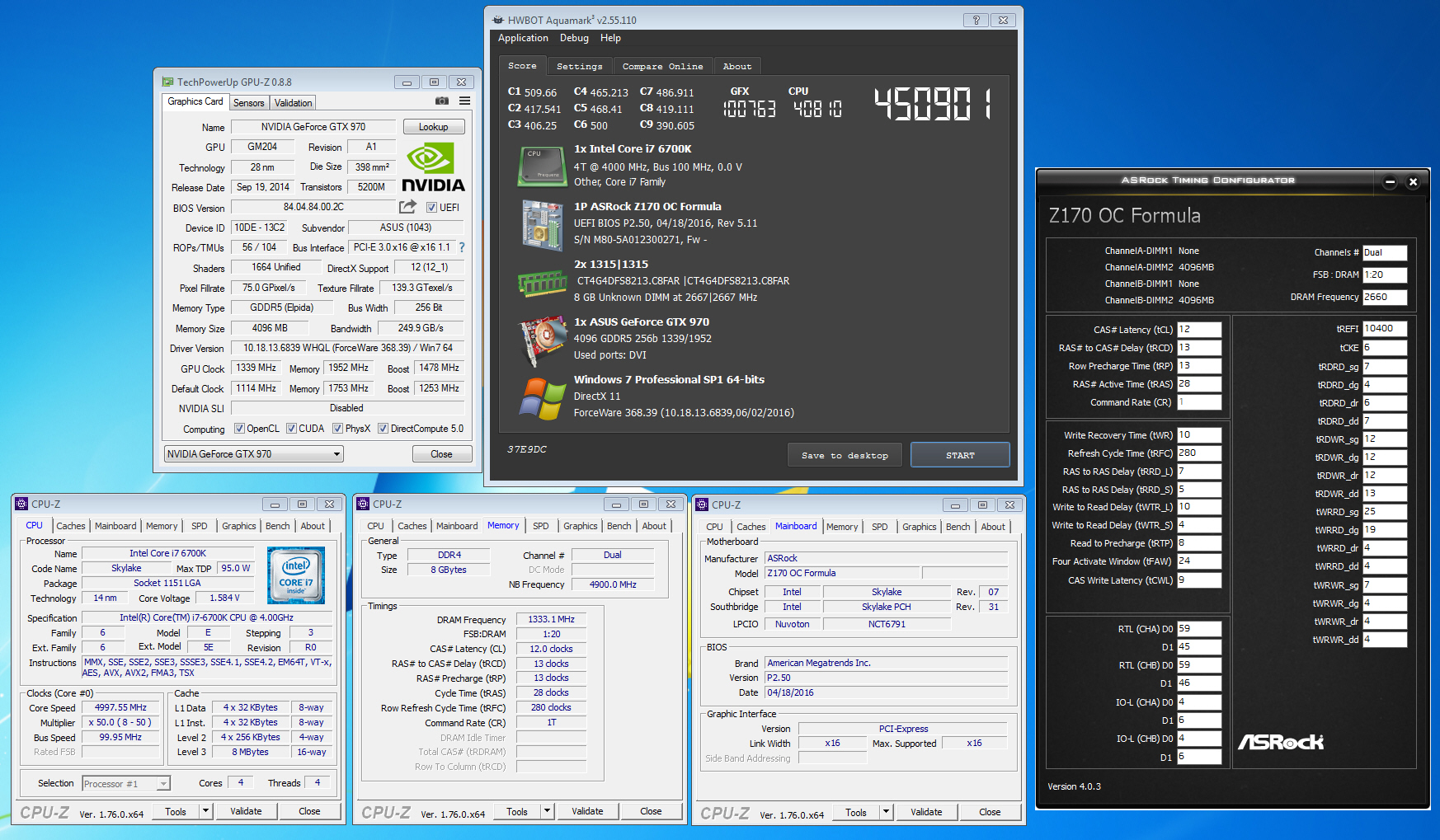Click Close in CPU-Z Mainboard window
Screen dimensions: 1440x840
(x=990, y=812)
